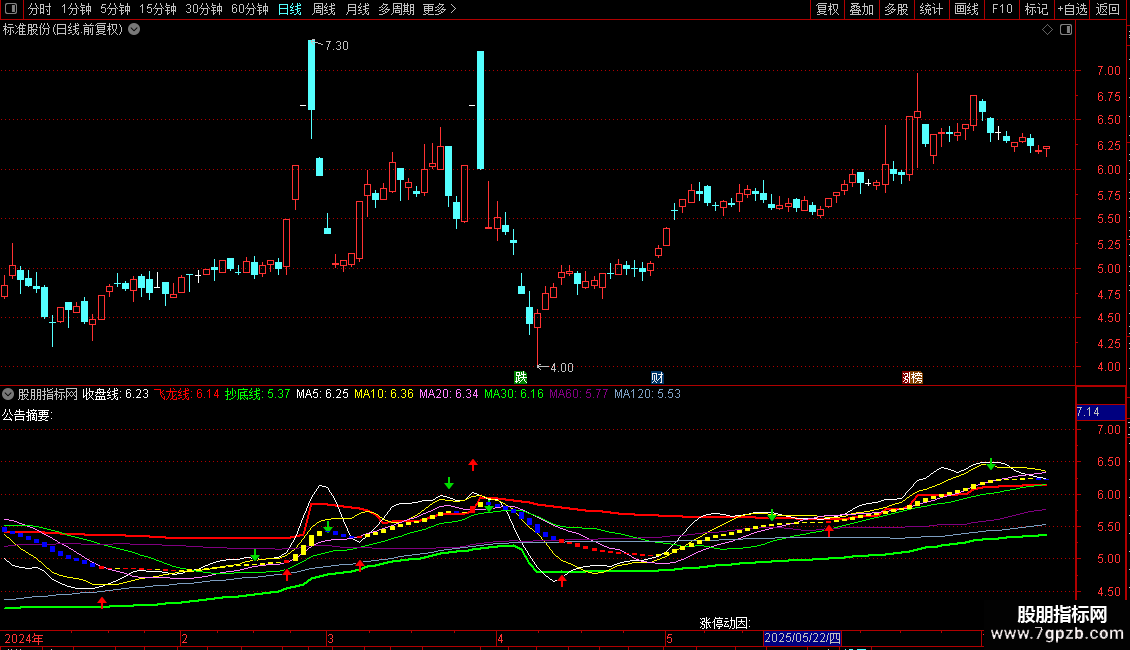This screenshot has height=650, width=1130.
Task: Expand the 更多 periods menu
Action: point(440,9)
